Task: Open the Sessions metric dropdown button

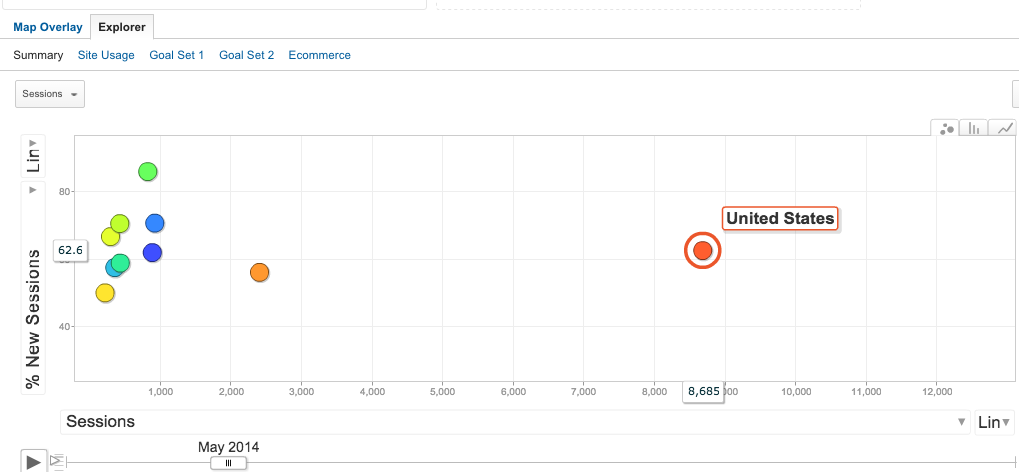Action: tap(50, 94)
